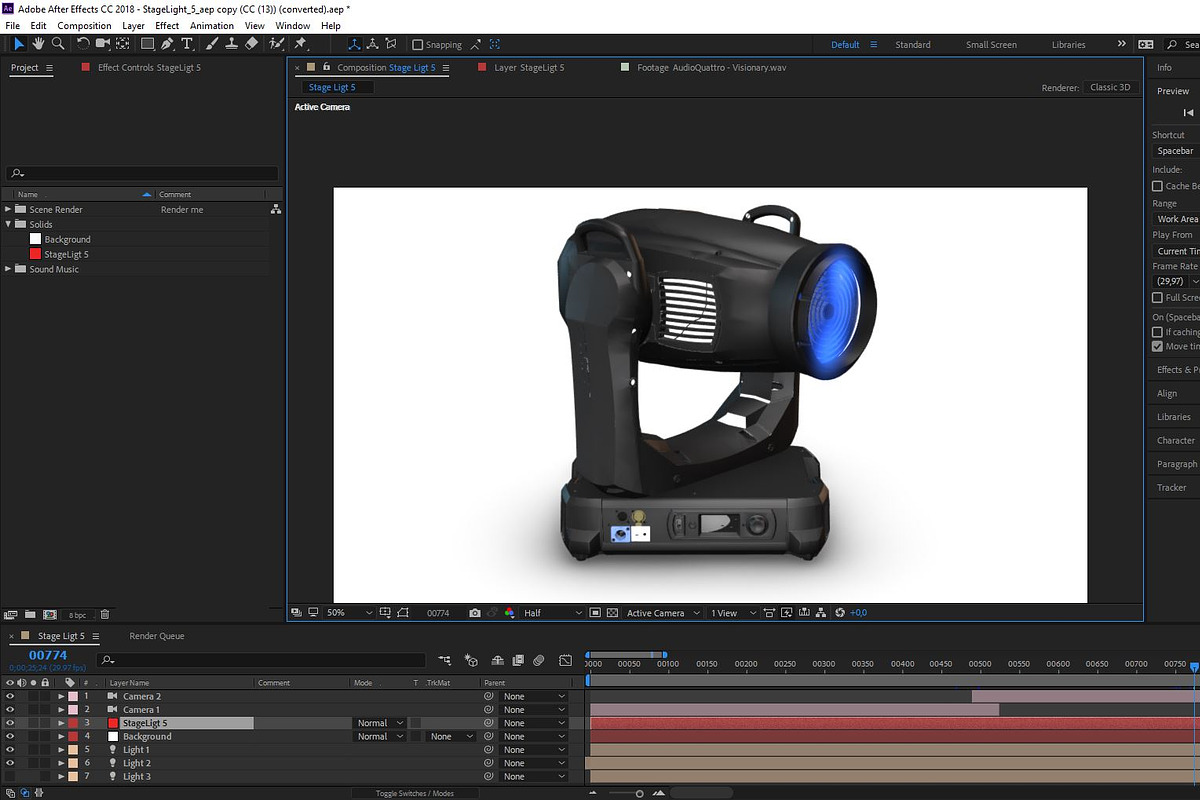Take a snapshot with the camera icon
Image resolution: width=1200 pixels, height=800 pixels.
(475, 613)
